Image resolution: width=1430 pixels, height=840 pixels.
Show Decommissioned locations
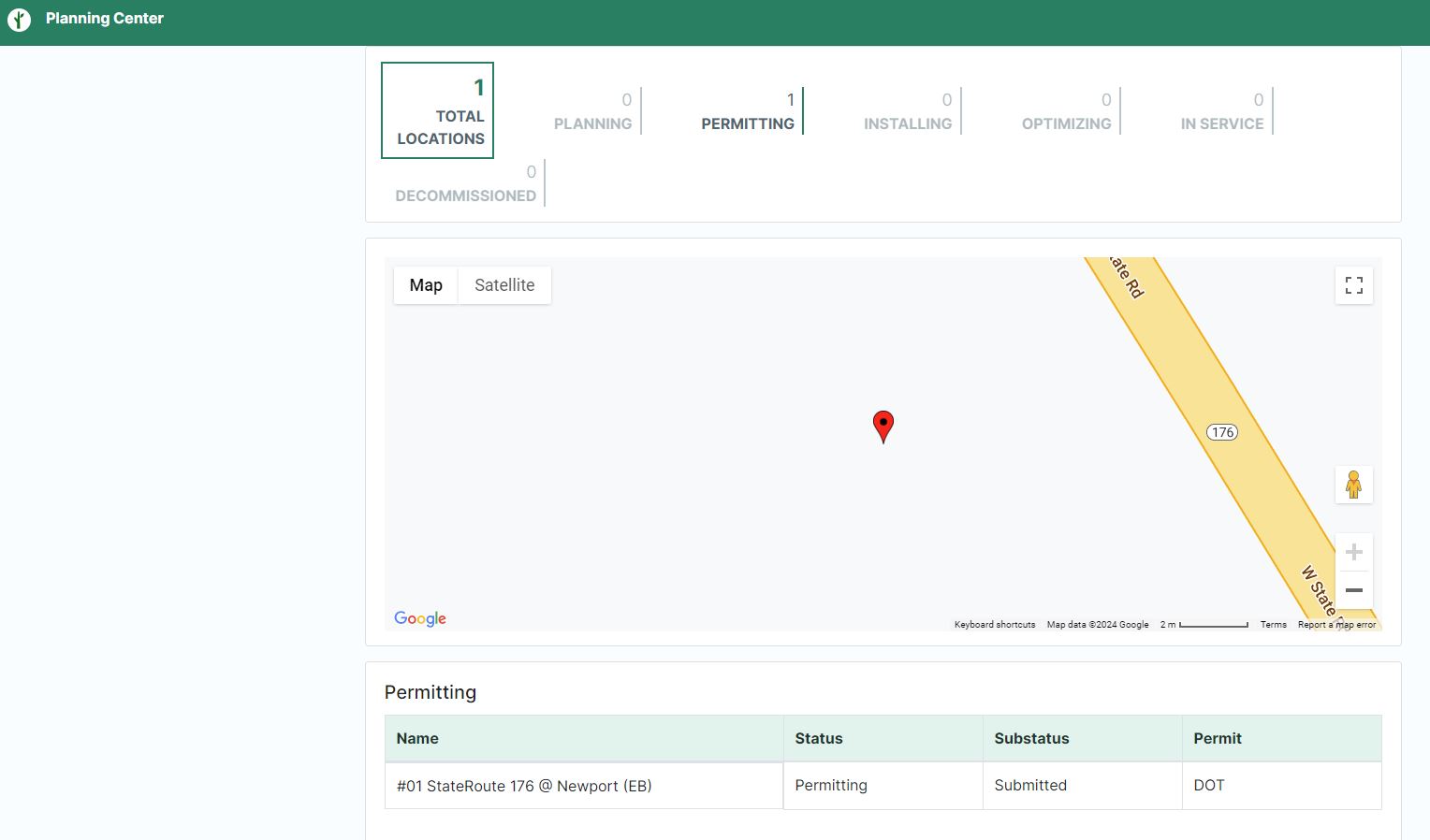tap(465, 183)
